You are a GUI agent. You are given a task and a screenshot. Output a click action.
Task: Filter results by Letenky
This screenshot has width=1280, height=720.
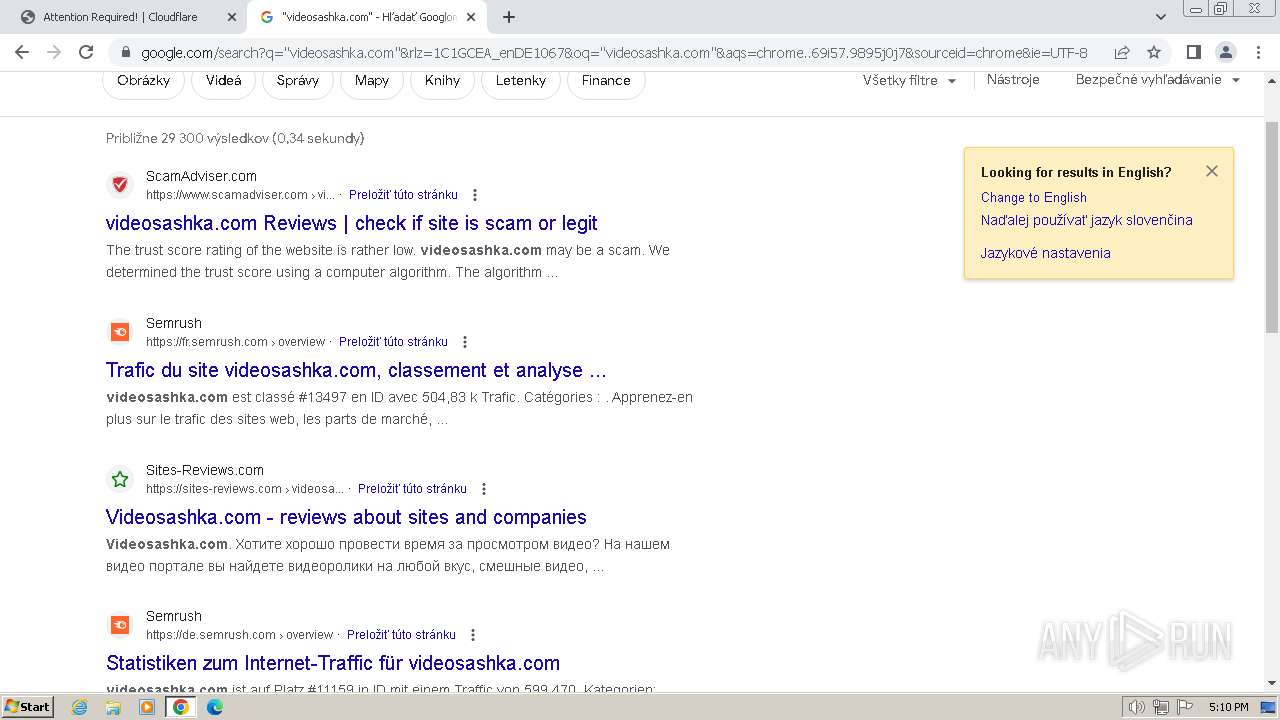[521, 80]
